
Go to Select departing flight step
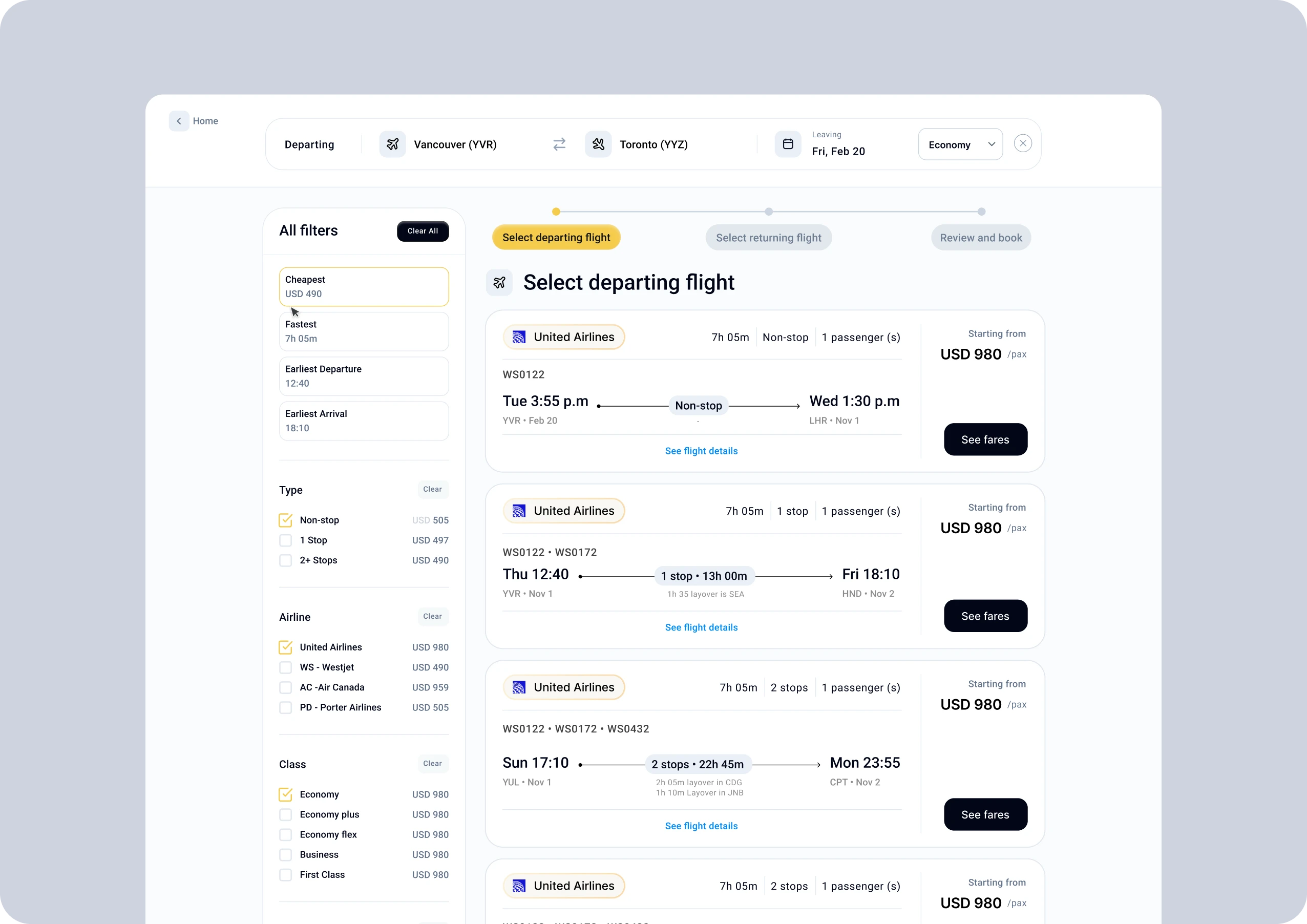pyautogui.click(x=556, y=238)
